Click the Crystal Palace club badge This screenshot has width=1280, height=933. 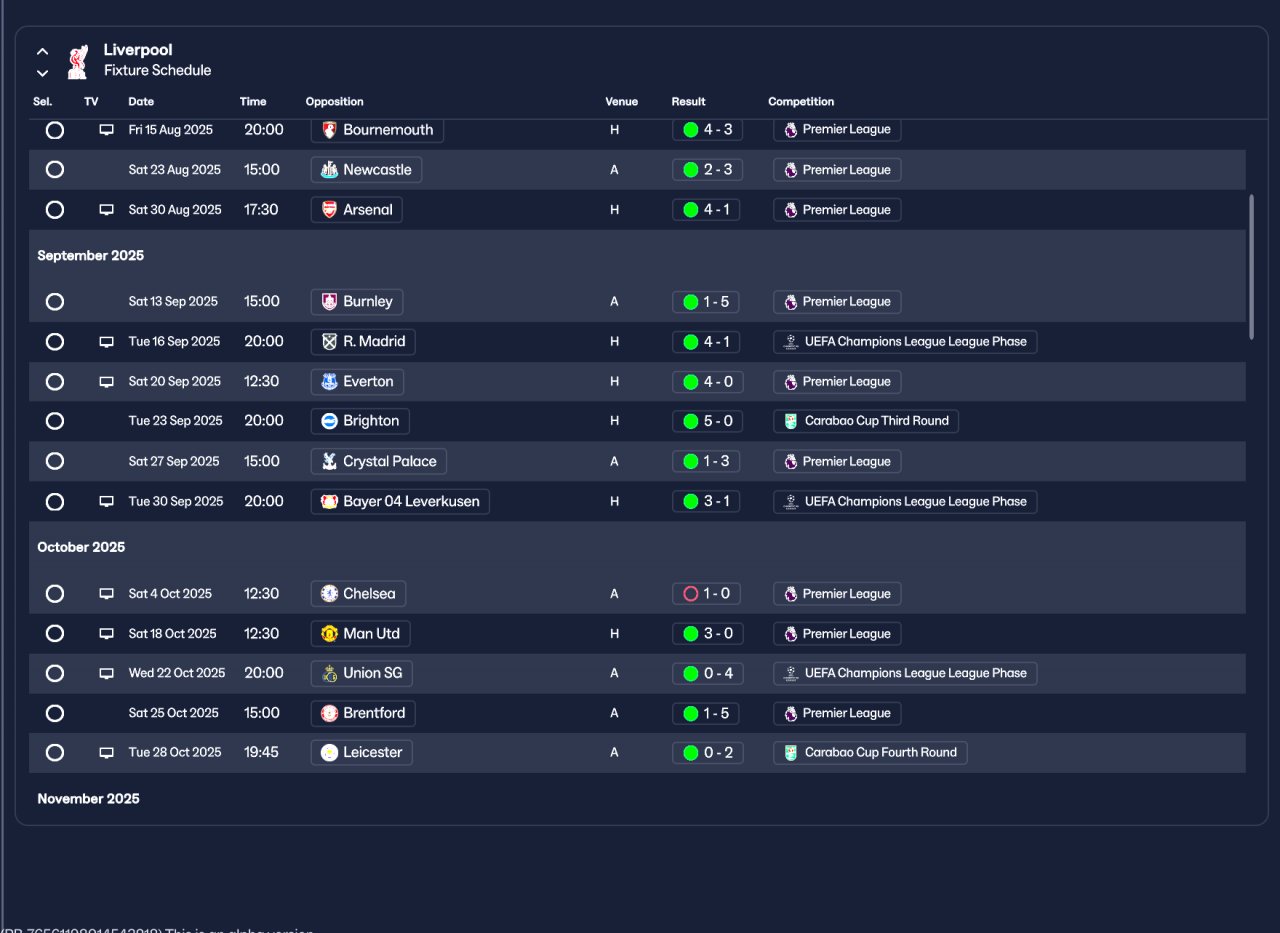(x=329, y=462)
